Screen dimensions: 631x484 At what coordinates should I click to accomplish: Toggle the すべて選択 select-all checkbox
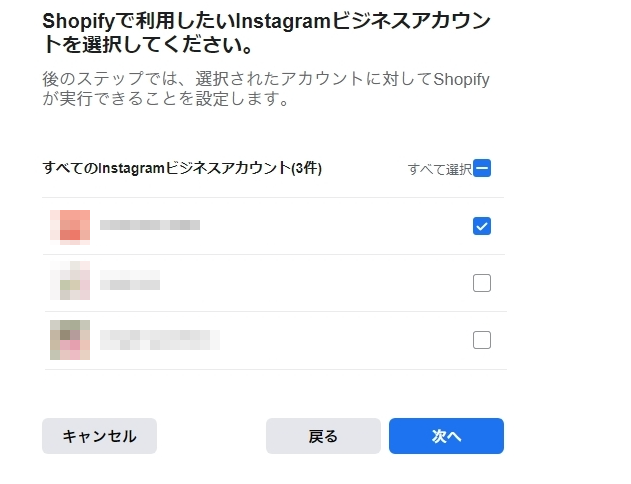pyautogui.click(x=482, y=168)
